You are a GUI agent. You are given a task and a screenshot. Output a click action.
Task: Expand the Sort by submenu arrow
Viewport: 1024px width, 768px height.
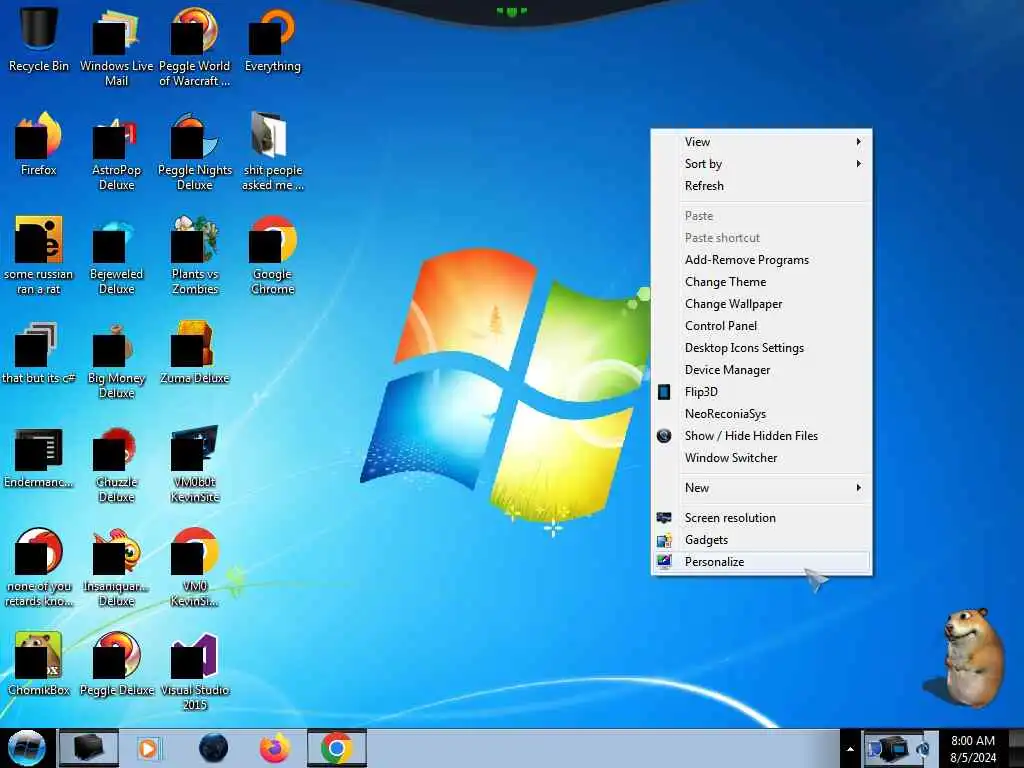point(858,164)
